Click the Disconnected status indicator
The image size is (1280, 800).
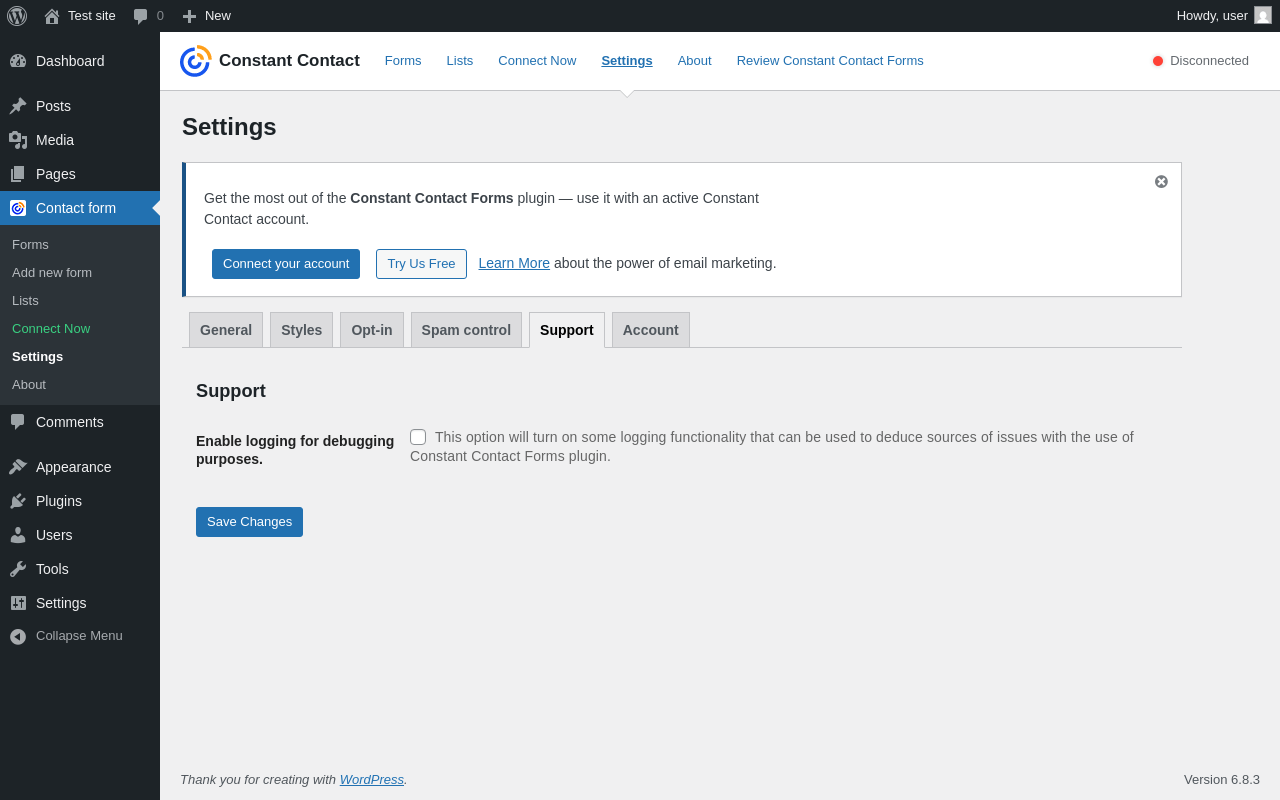1200,61
